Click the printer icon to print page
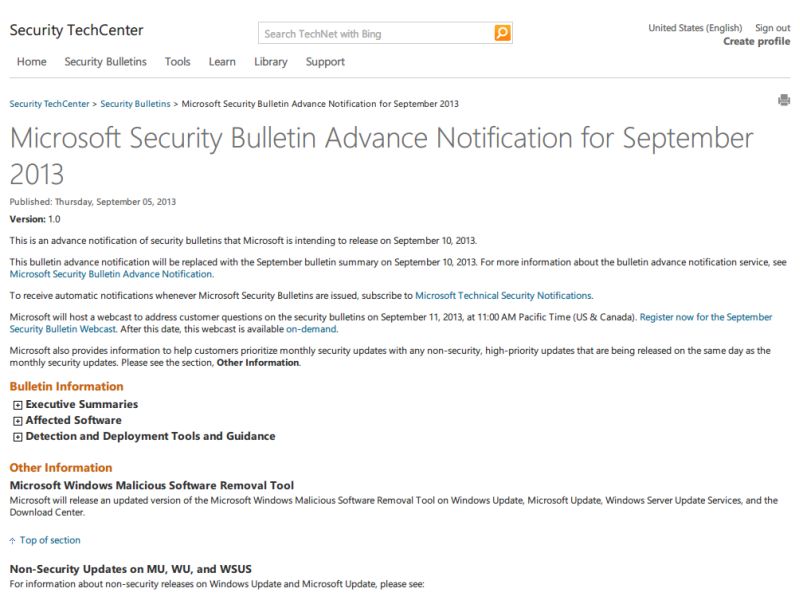Image resolution: width=800 pixels, height=600 pixels. point(784,100)
